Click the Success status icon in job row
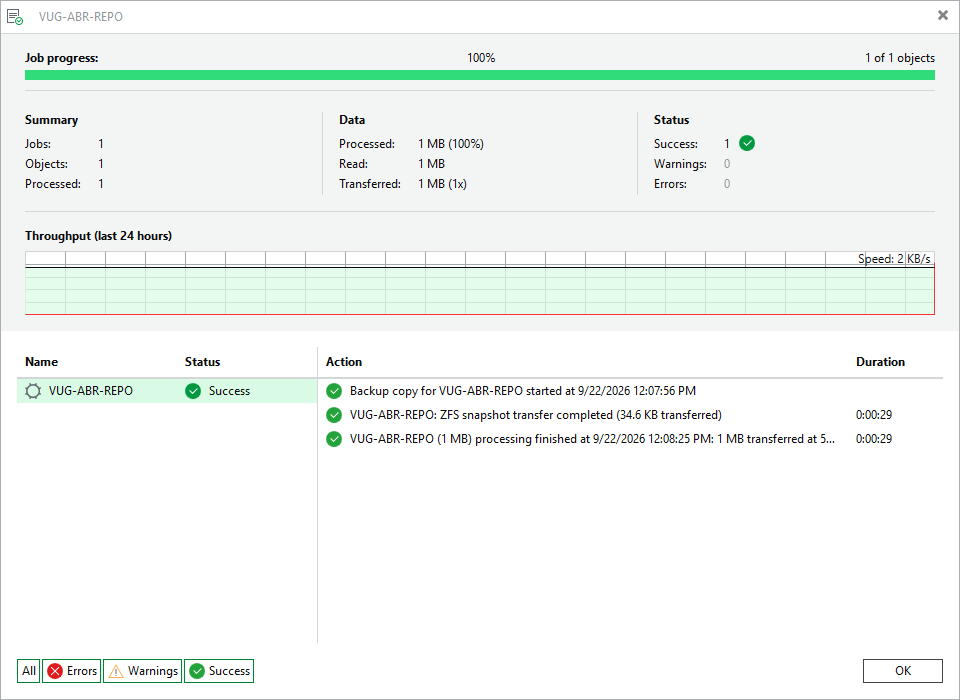Image resolution: width=960 pixels, height=700 pixels. pyautogui.click(x=193, y=391)
